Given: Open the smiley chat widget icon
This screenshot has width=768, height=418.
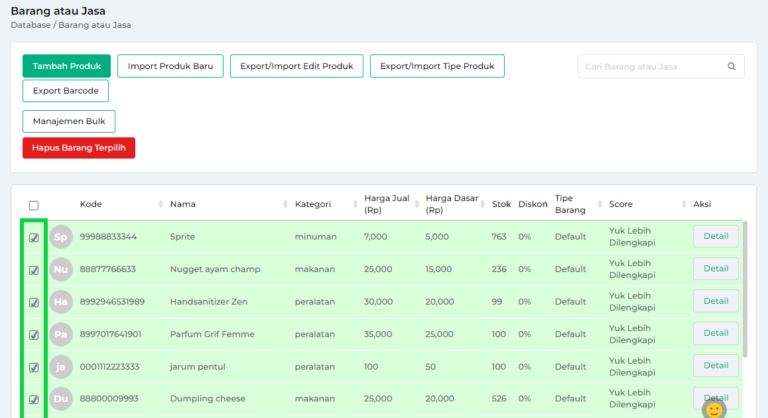Looking at the screenshot, I should pos(713,408).
